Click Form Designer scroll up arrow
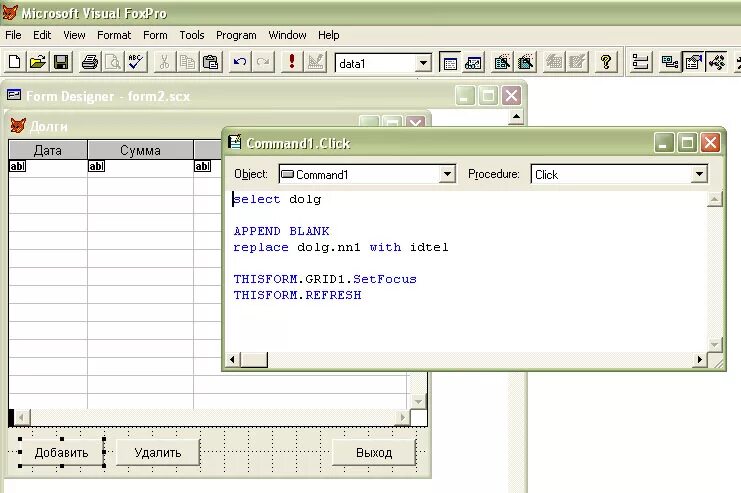 click(516, 116)
